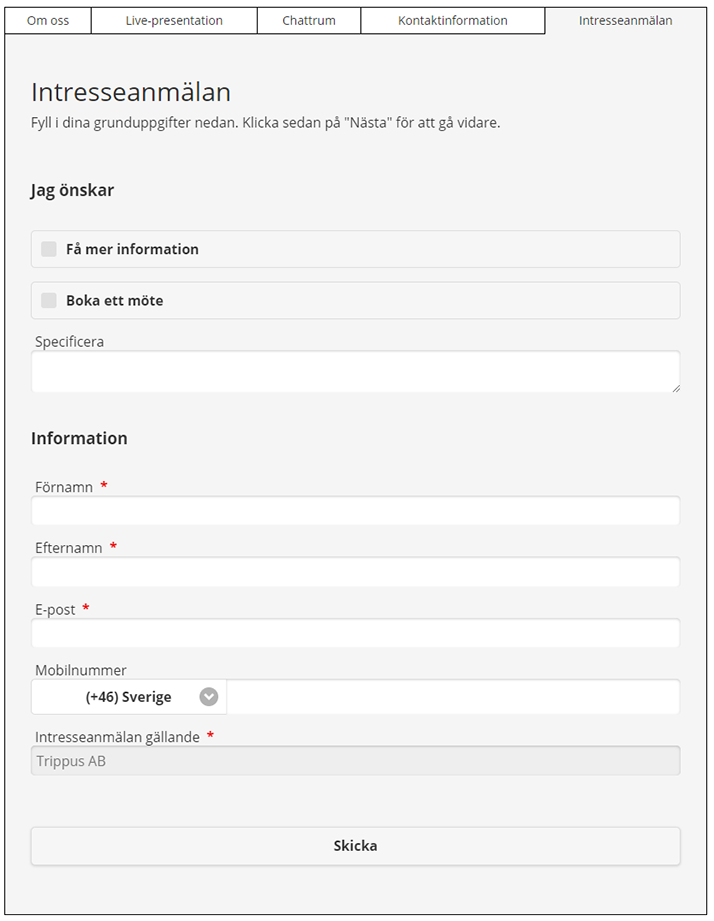Select the Boka ett möte option row
The image size is (714, 921).
[355, 301]
